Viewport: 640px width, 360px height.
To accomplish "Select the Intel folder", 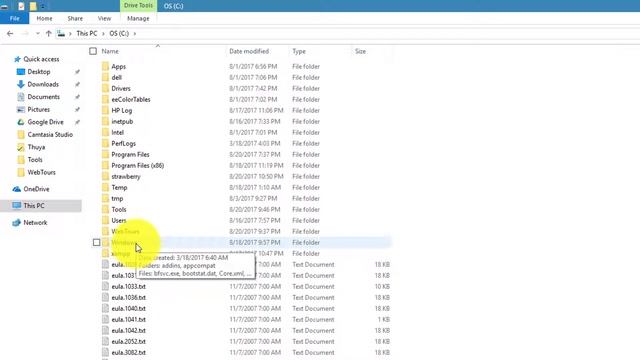I will 118,133.
